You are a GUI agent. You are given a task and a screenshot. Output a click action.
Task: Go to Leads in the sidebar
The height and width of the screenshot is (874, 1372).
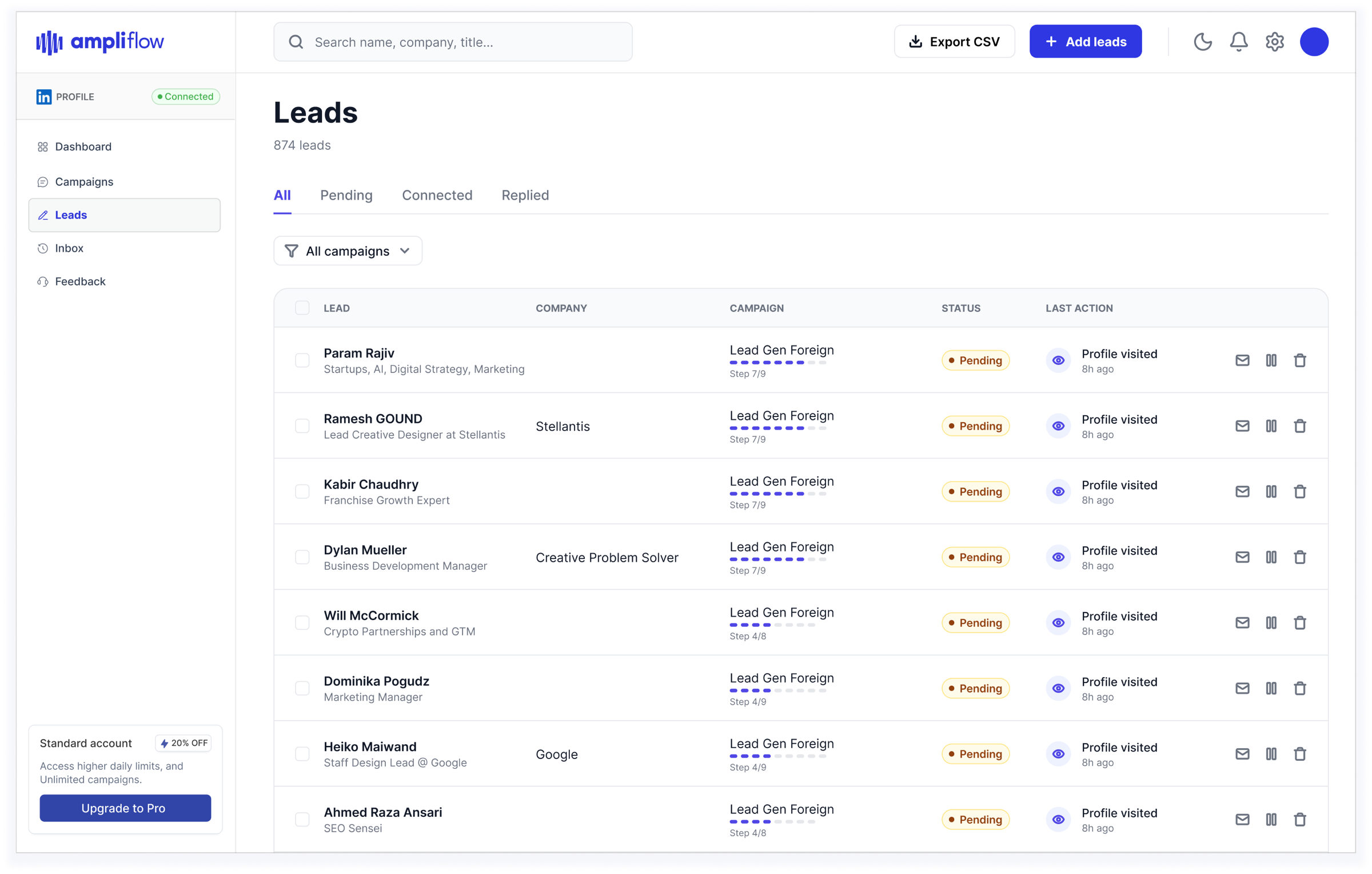click(125, 215)
